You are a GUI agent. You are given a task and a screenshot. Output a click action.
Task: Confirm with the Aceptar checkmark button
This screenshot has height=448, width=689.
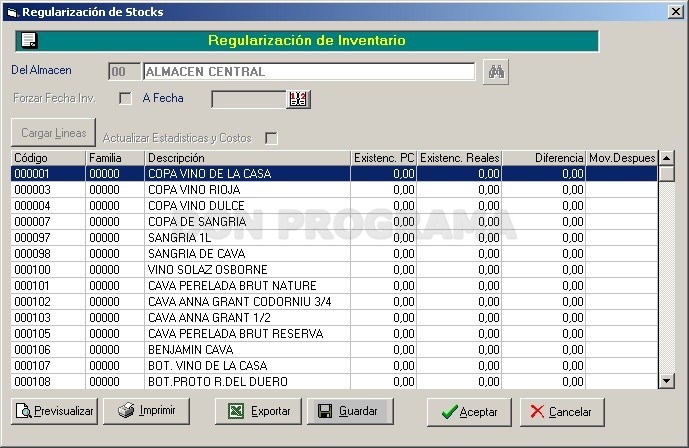(469, 412)
